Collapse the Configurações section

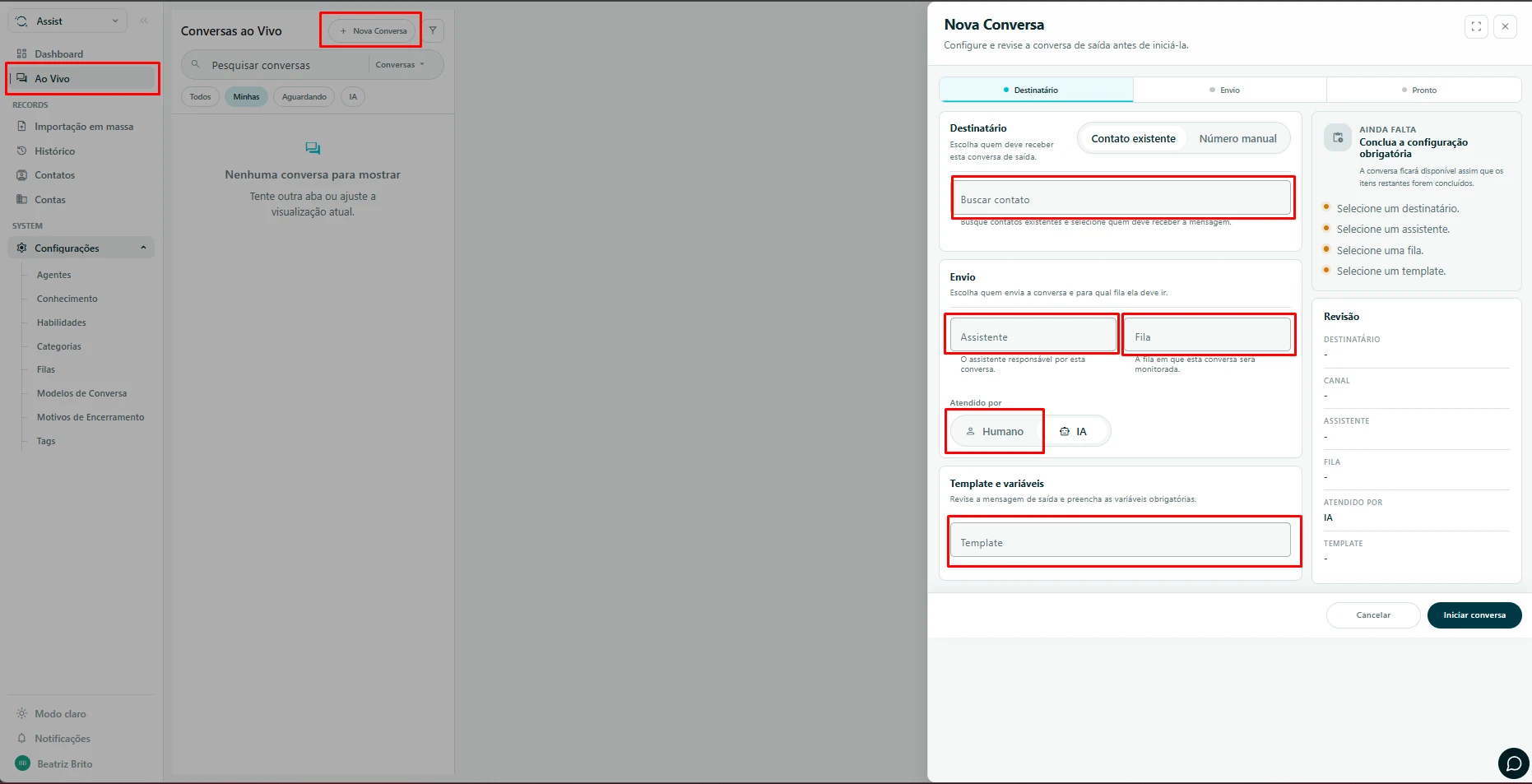pos(81,248)
